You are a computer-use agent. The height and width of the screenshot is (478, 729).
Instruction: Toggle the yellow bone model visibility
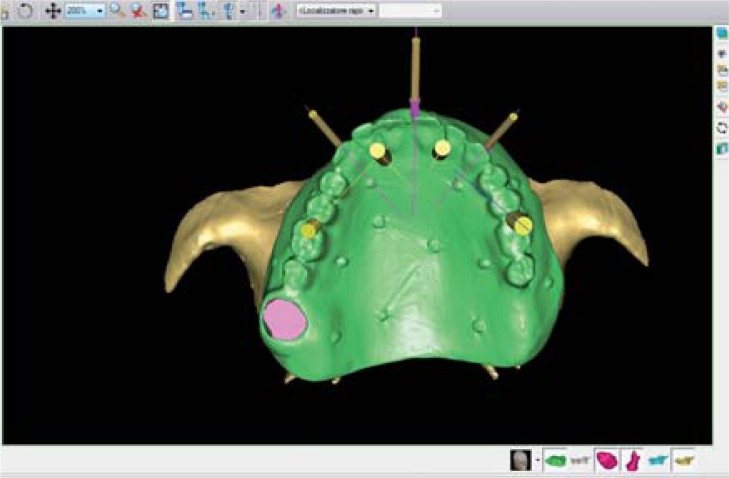684,460
